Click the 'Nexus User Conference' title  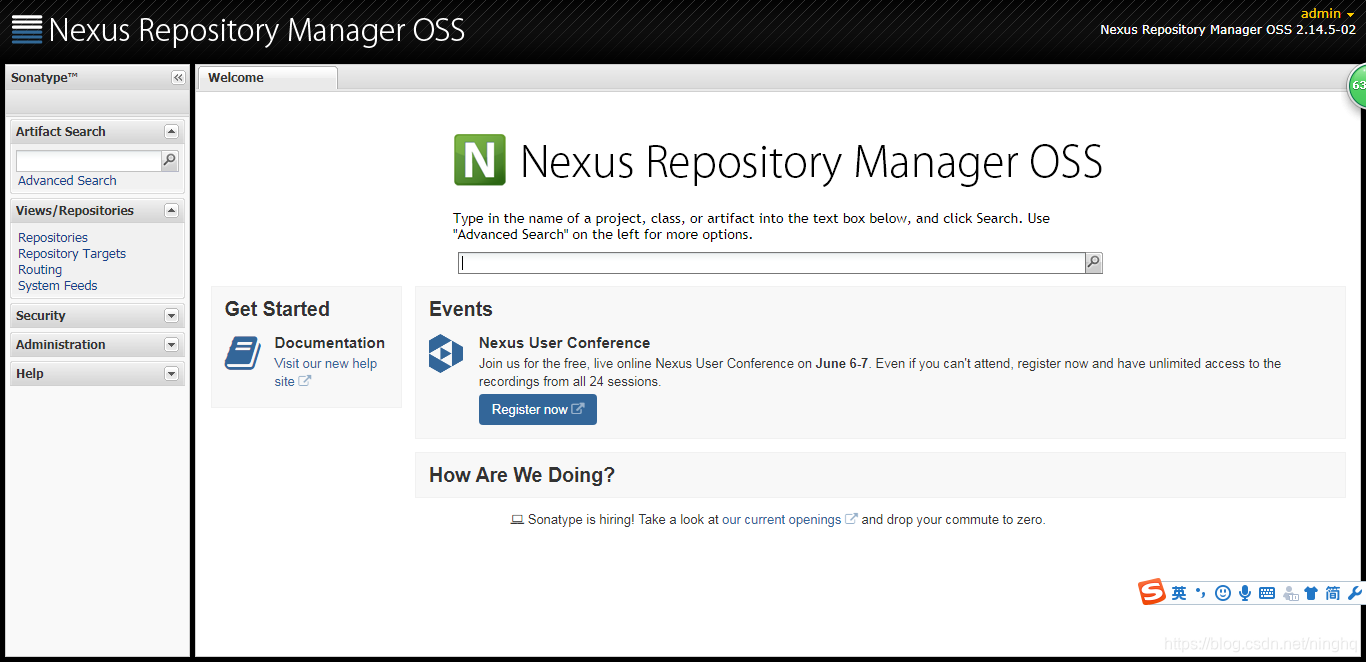564,343
